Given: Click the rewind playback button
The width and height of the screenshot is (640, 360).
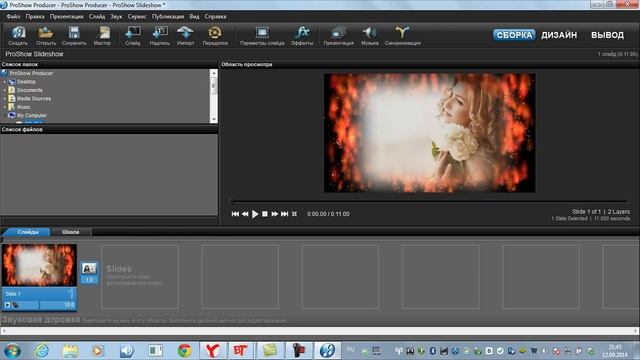Looking at the screenshot, I should pyautogui.click(x=245, y=214).
